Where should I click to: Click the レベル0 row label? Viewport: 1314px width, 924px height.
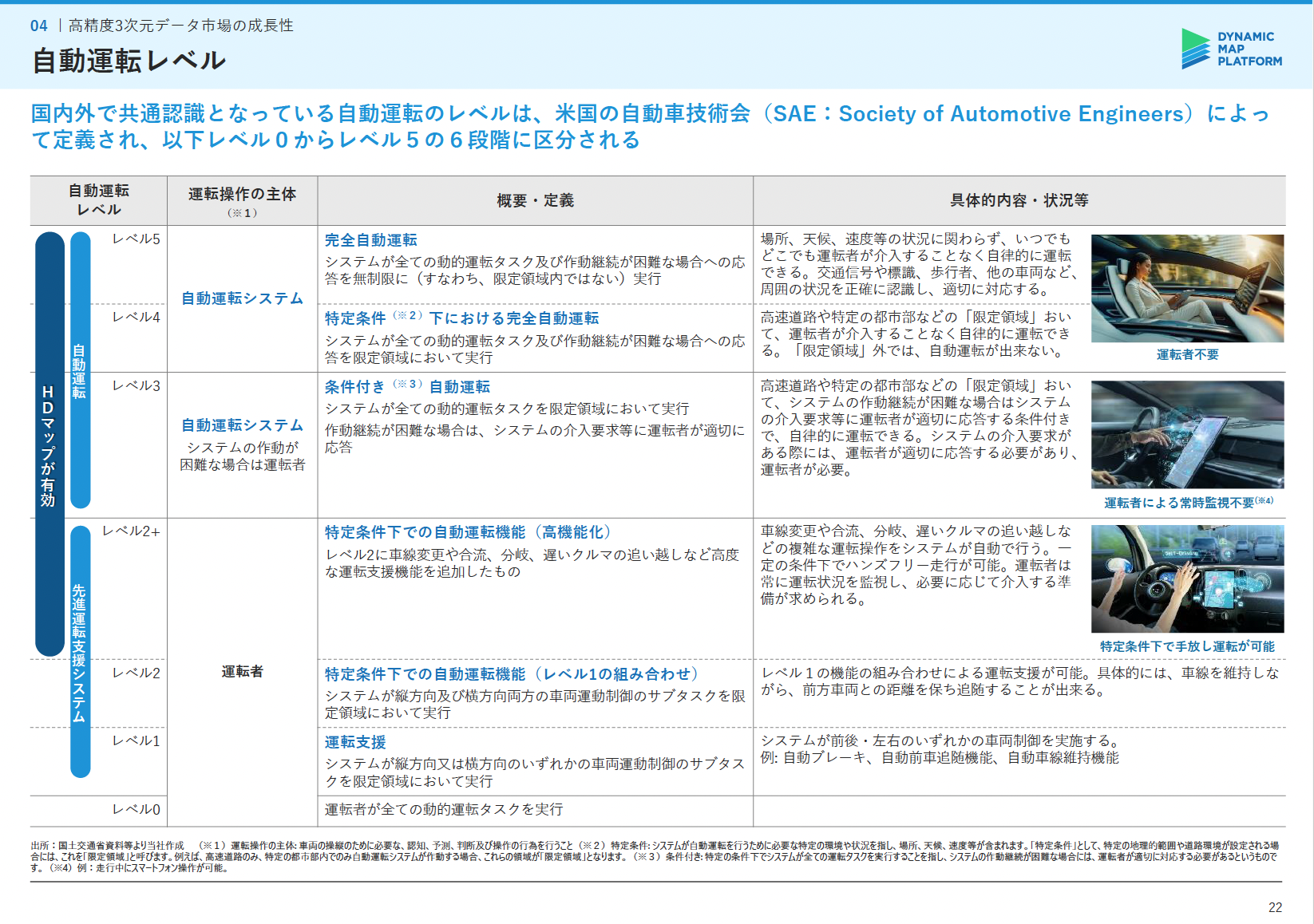click(137, 809)
